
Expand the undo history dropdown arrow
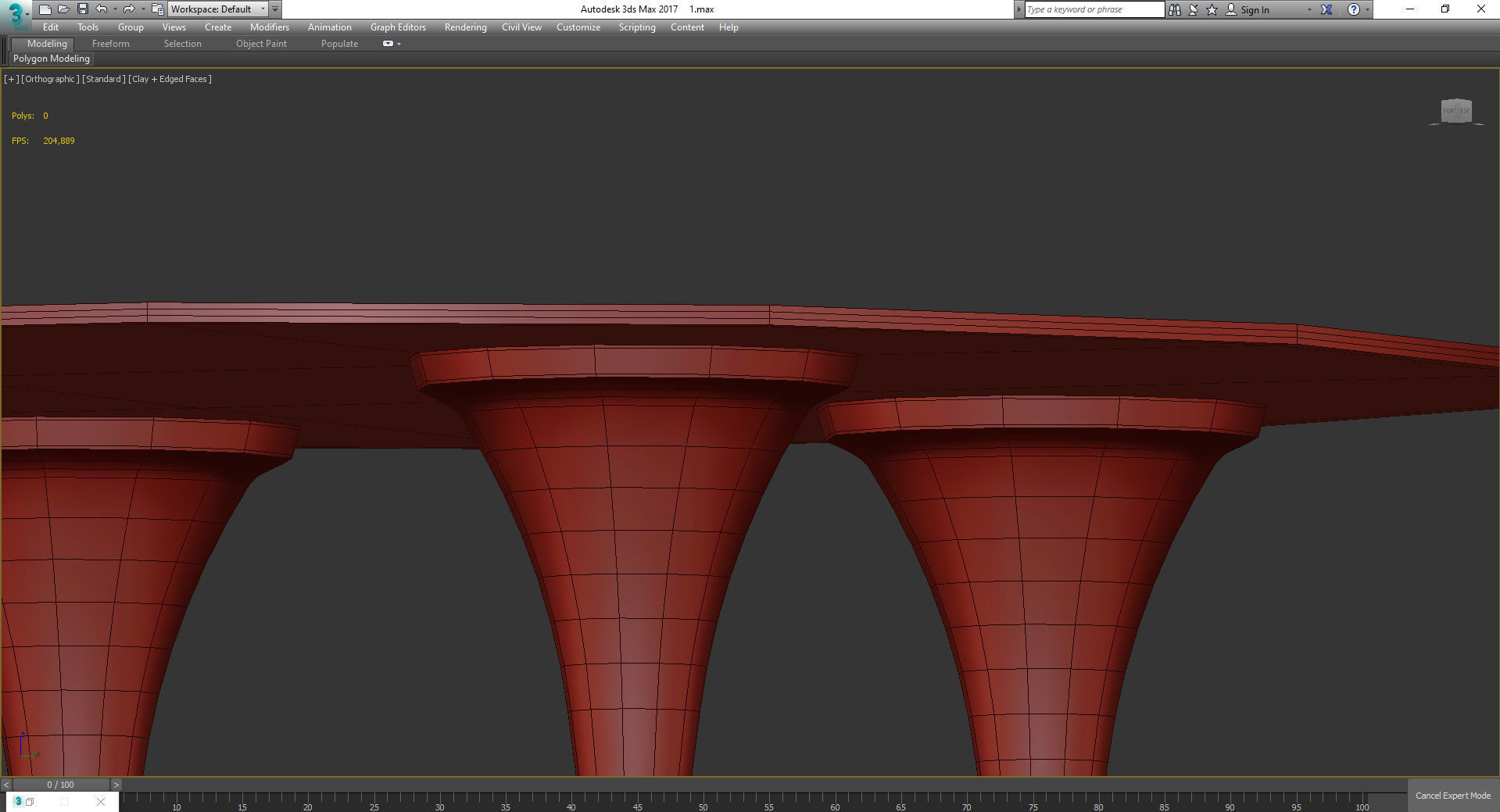(x=115, y=9)
